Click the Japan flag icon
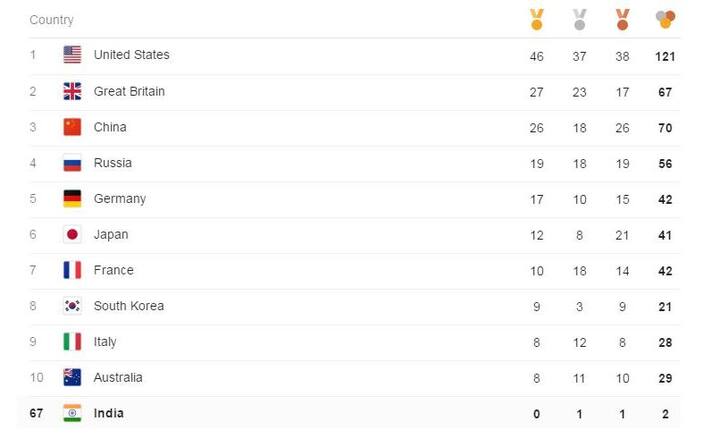The image size is (720, 447). (x=72, y=234)
